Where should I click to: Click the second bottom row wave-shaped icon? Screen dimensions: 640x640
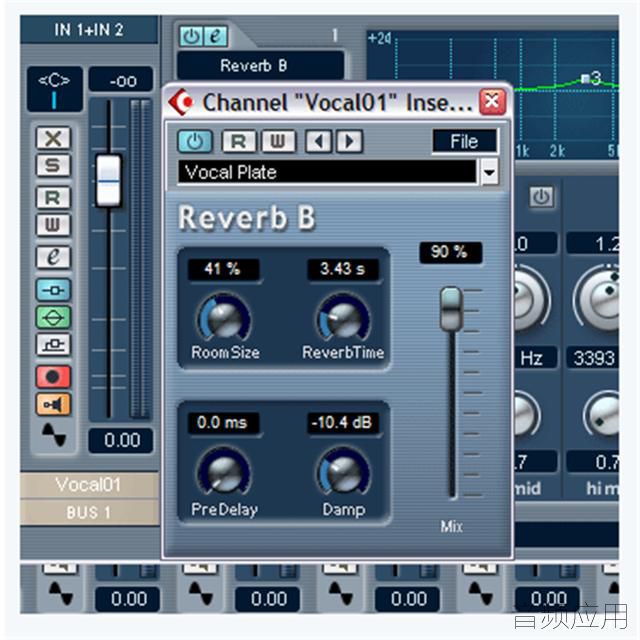click(200, 593)
